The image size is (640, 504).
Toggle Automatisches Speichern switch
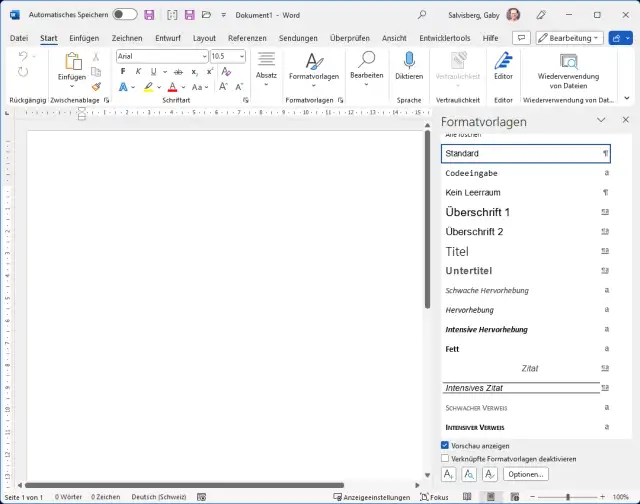pyautogui.click(x=125, y=15)
